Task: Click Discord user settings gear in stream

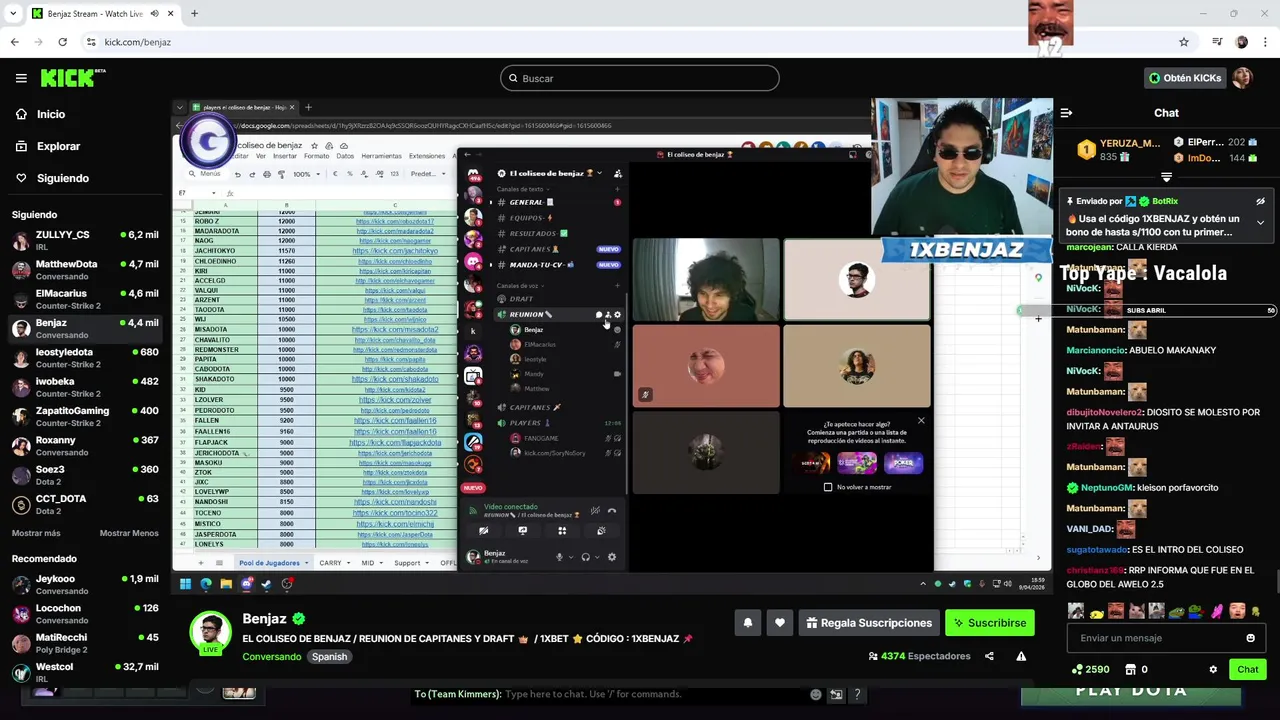Action: point(612,557)
